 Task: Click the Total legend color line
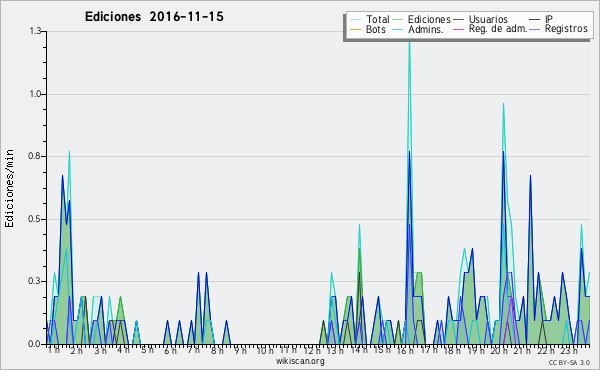pos(355,20)
